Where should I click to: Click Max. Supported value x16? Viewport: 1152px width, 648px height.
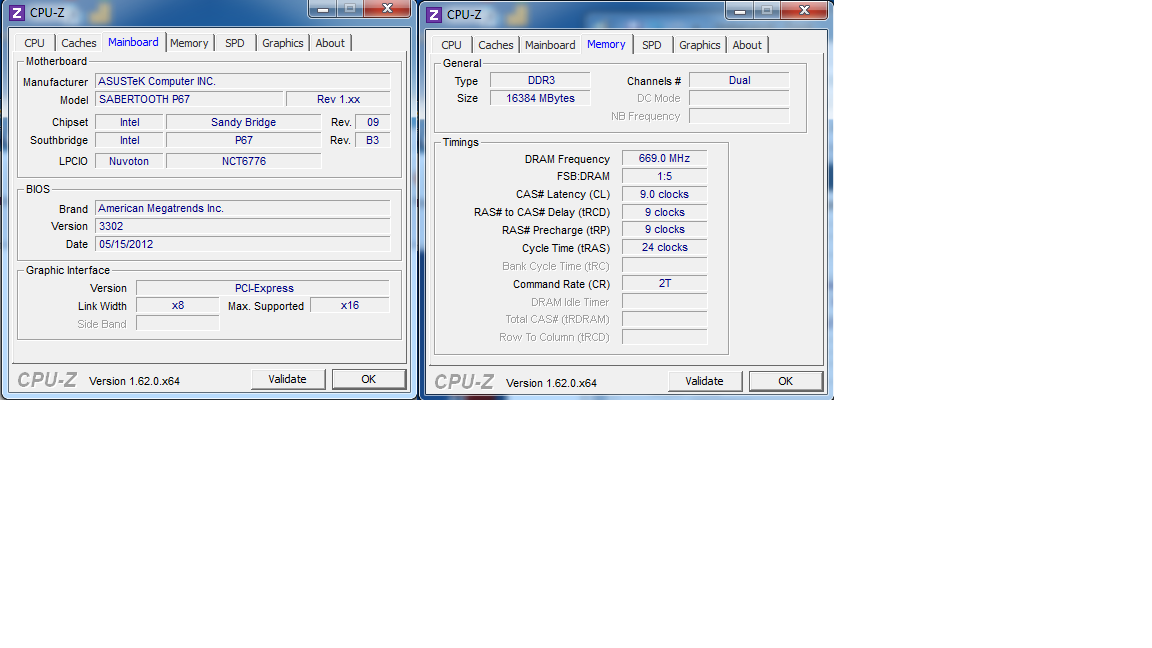pyautogui.click(x=350, y=306)
